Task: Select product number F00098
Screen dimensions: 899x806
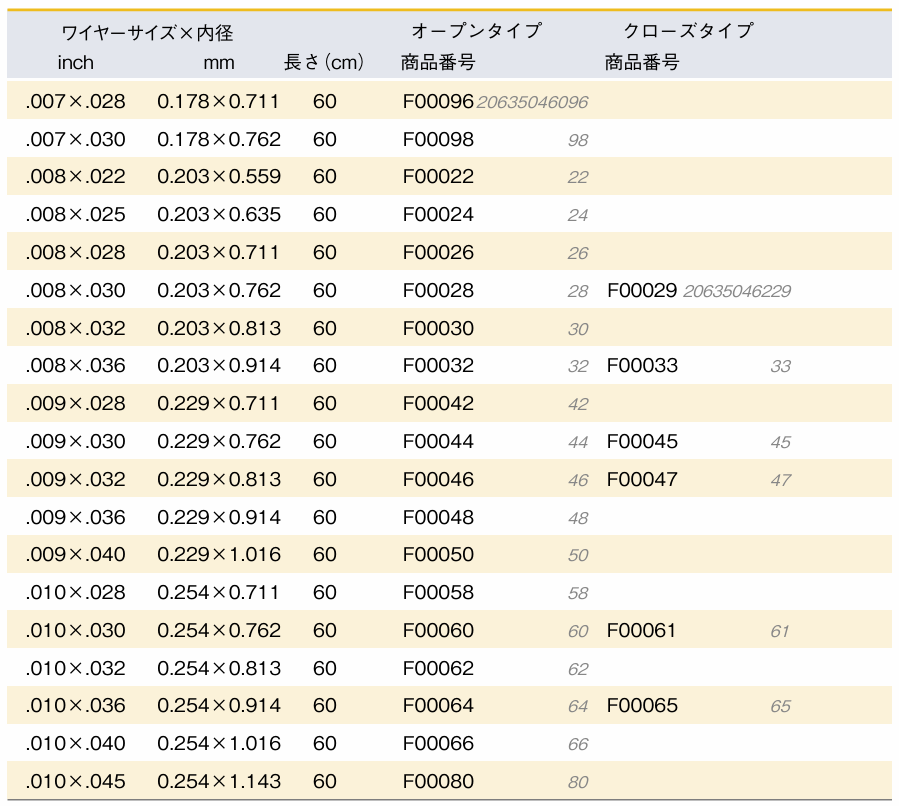Action: pyautogui.click(x=438, y=139)
